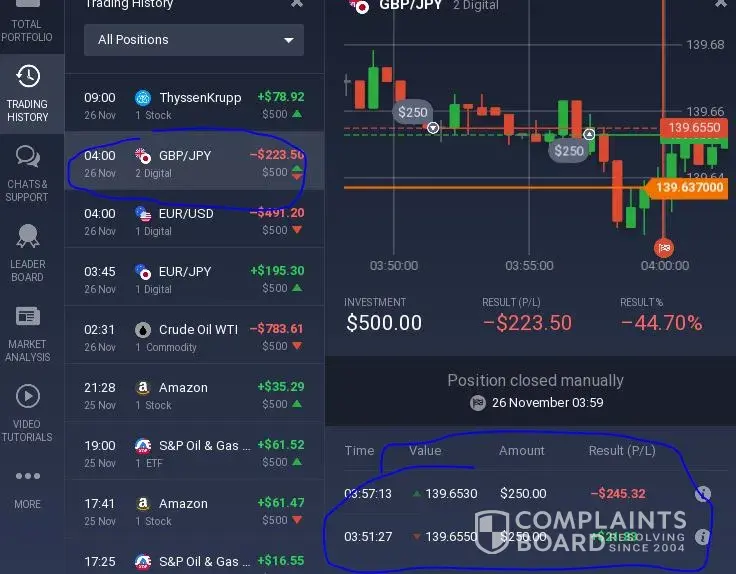Click the 139.6550 red price tag
This screenshot has height=574, width=736.
694,128
